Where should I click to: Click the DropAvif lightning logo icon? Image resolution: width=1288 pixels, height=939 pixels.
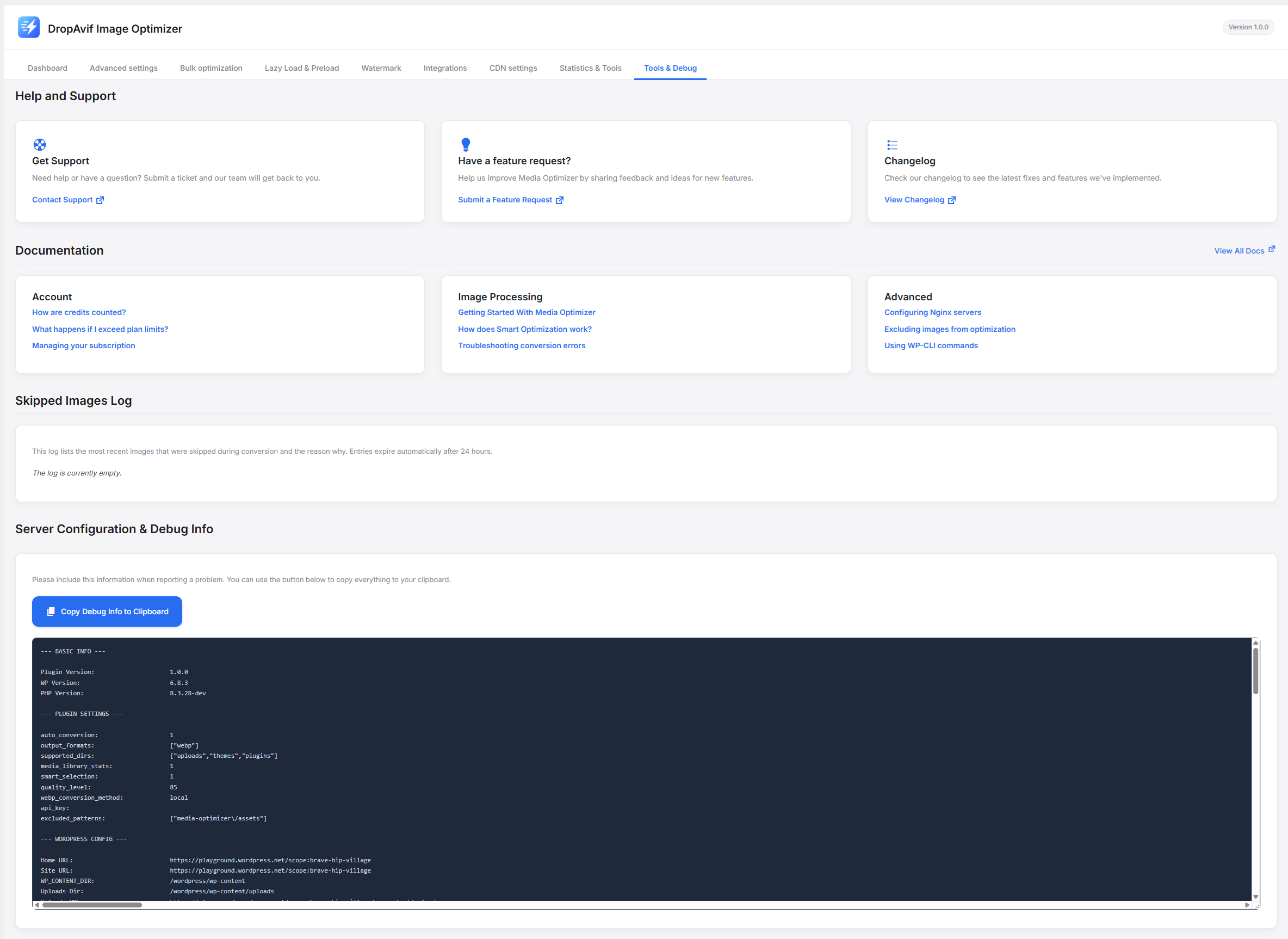tap(28, 27)
